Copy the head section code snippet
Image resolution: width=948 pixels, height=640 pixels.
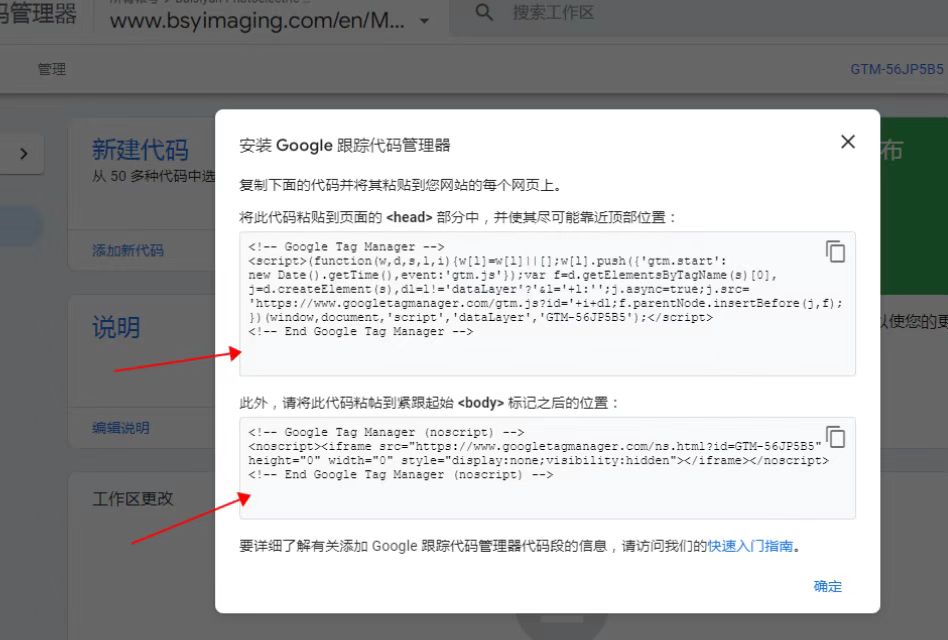click(x=835, y=252)
